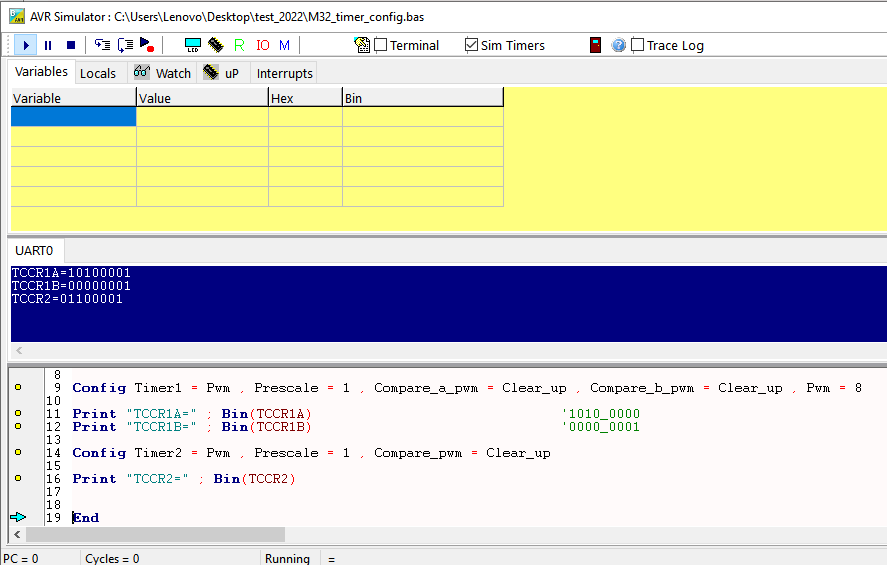Show the LCD hardware simulation icon

[x=193, y=45]
